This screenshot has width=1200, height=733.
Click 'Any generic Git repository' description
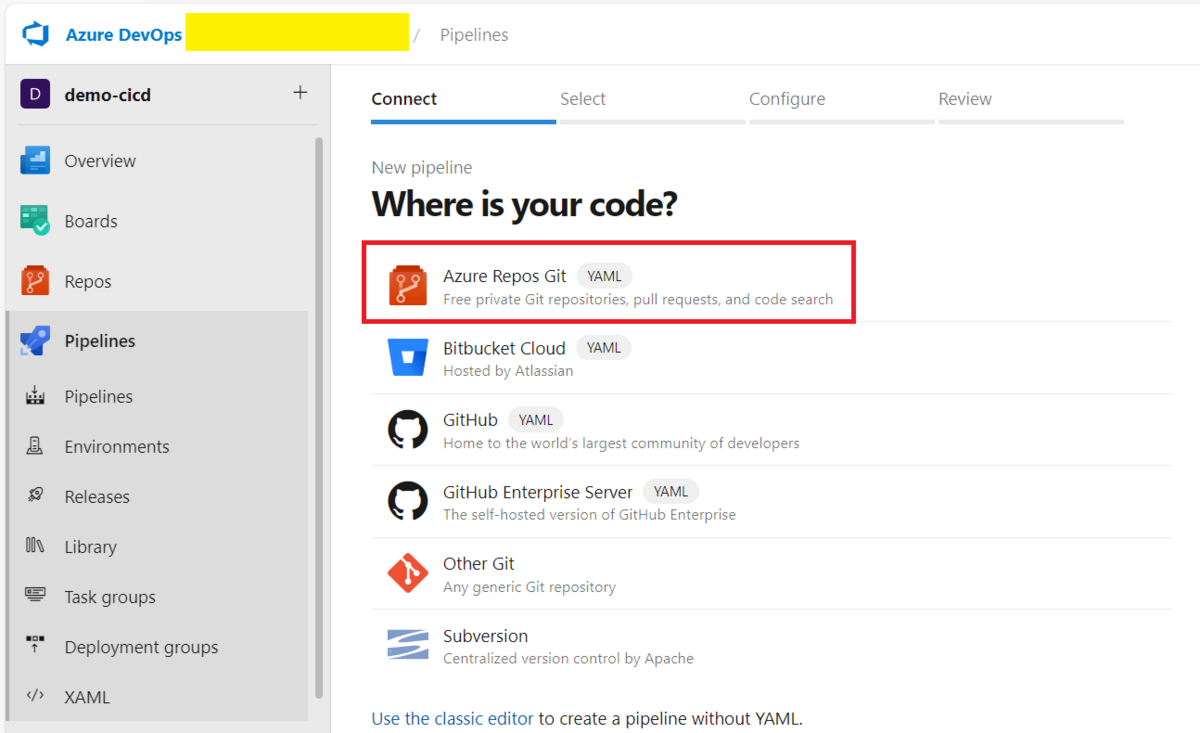(529, 587)
